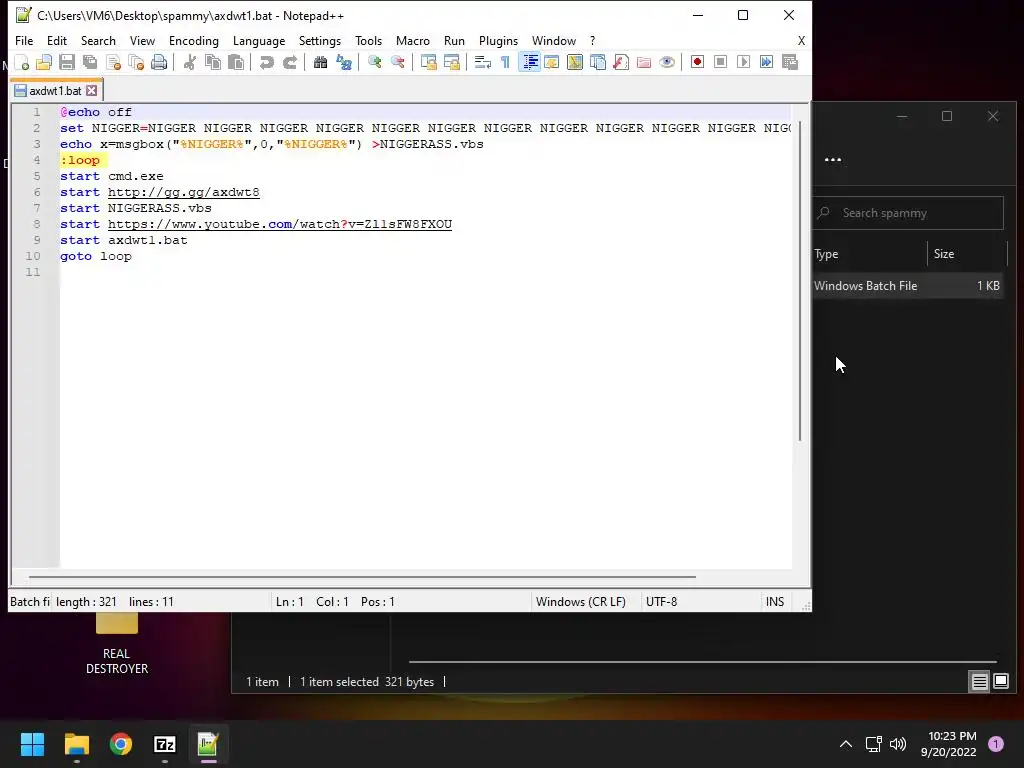Image resolution: width=1024 pixels, height=768 pixels.
Task: Open the Edit menu
Action: (57, 40)
